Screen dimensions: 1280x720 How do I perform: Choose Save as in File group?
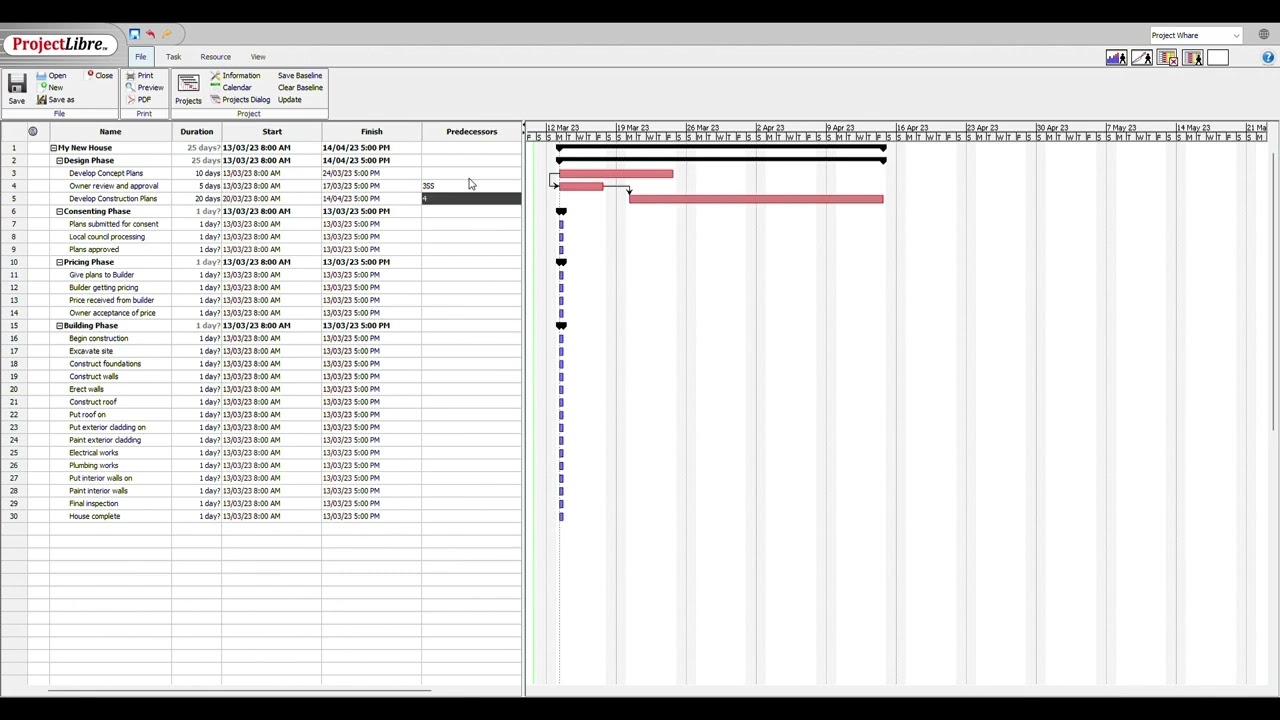pos(55,100)
